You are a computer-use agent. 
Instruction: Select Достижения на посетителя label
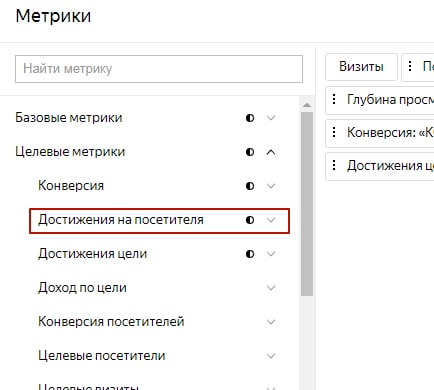tap(121, 220)
